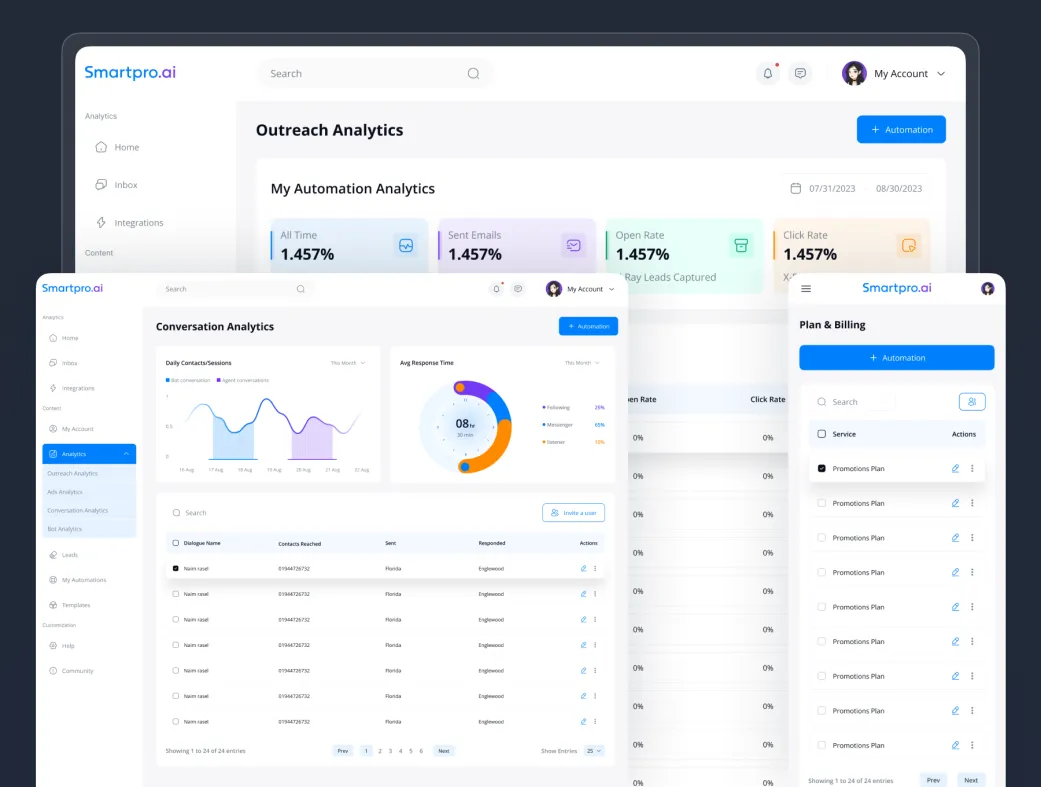
Task: Open the Show Entries 25 dropdown
Action: pyautogui.click(x=594, y=751)
